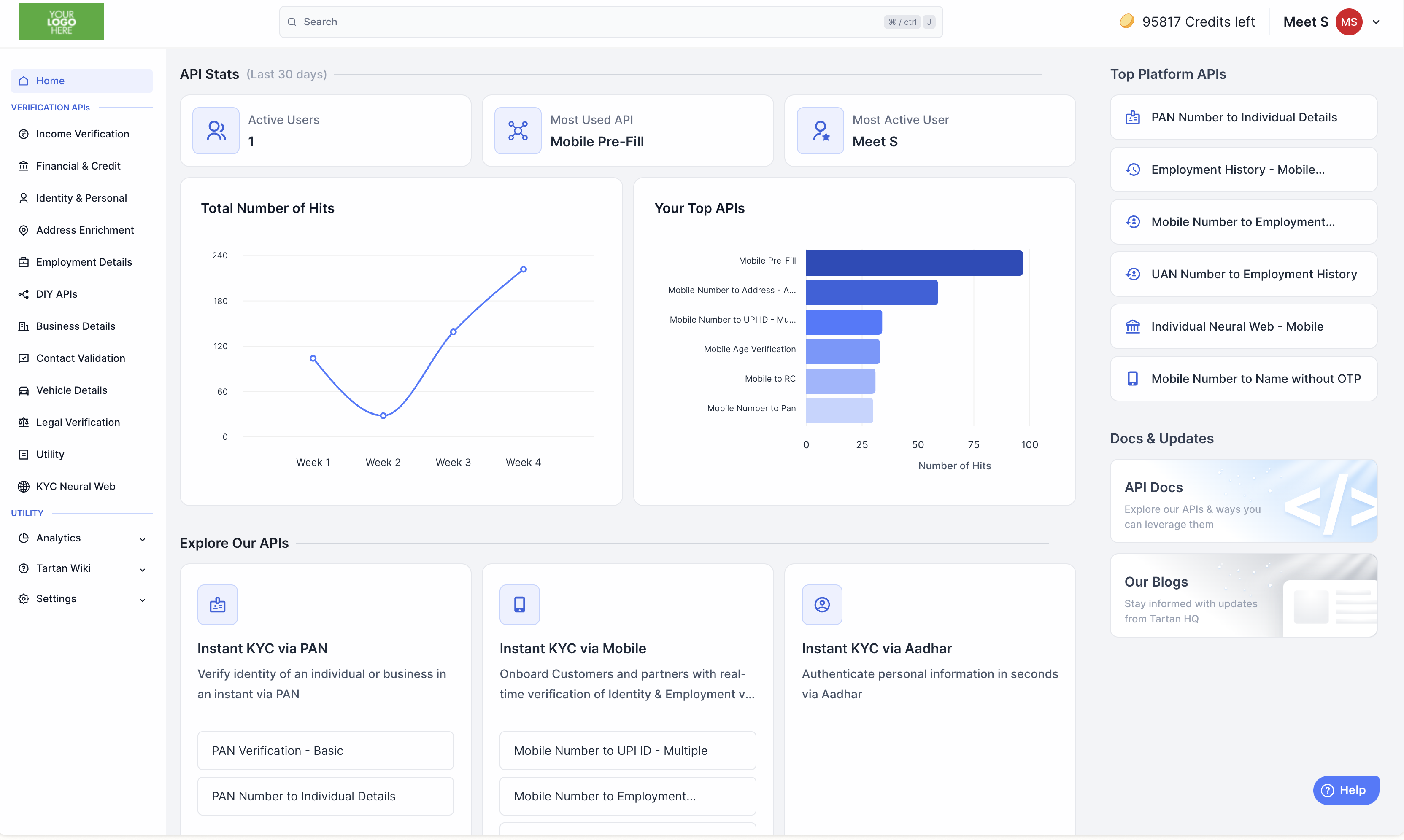Click the MS user avatar
The height and width of the screenshot is (840, 1404).
click(x=1348, y=22)
